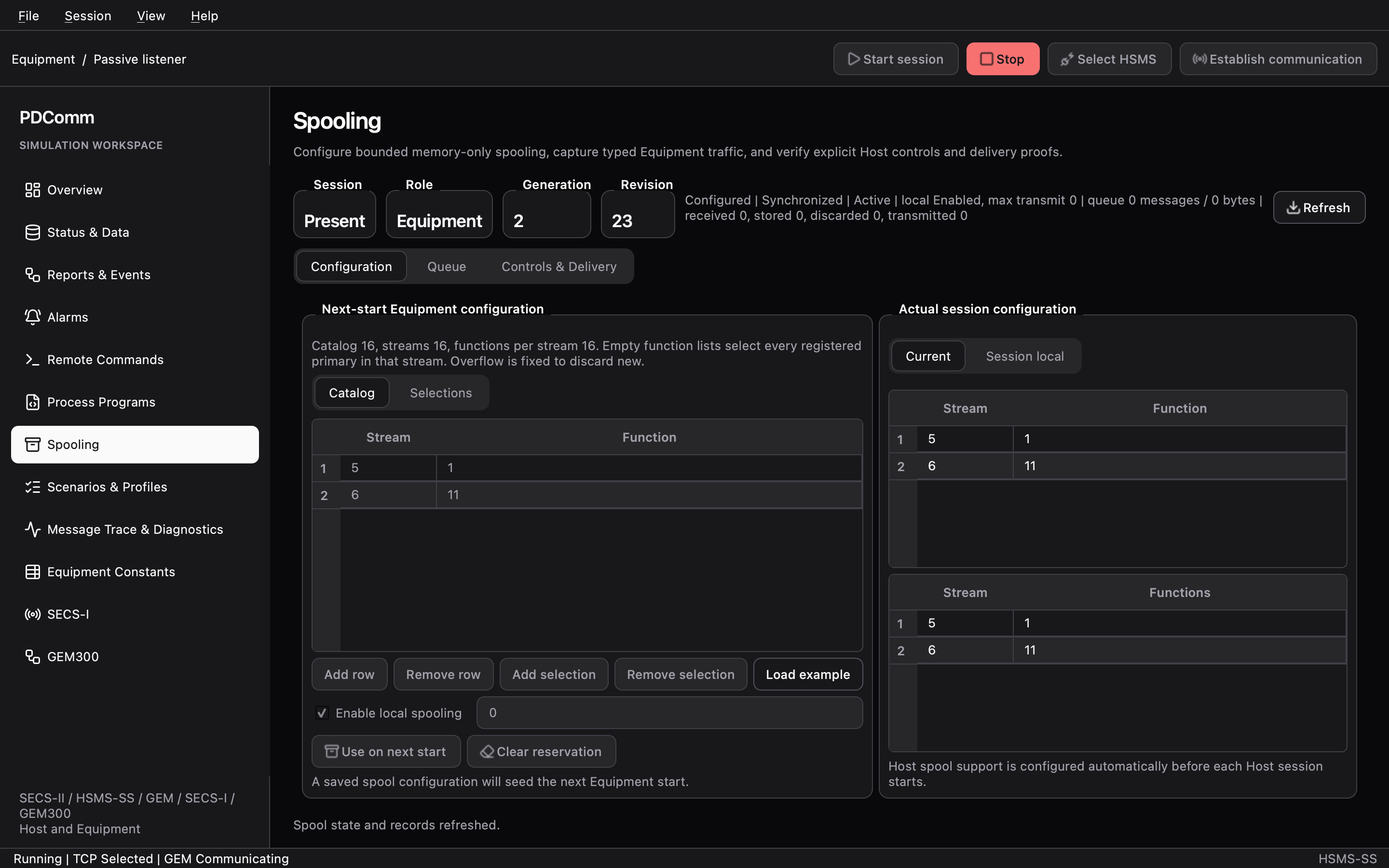Toggle the Enable local spooling checkbox

pos(323,713)
